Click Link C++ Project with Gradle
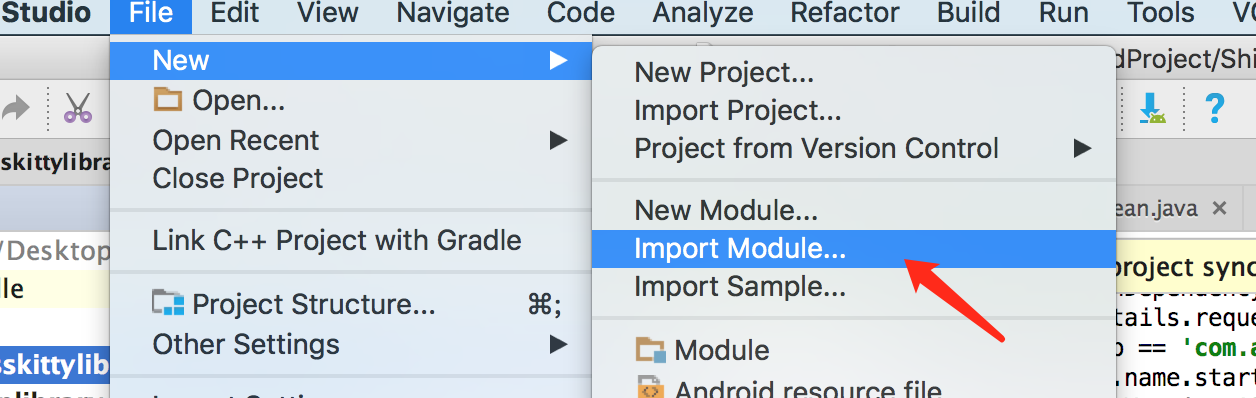Screen dimensions: 1256x398 337,241
